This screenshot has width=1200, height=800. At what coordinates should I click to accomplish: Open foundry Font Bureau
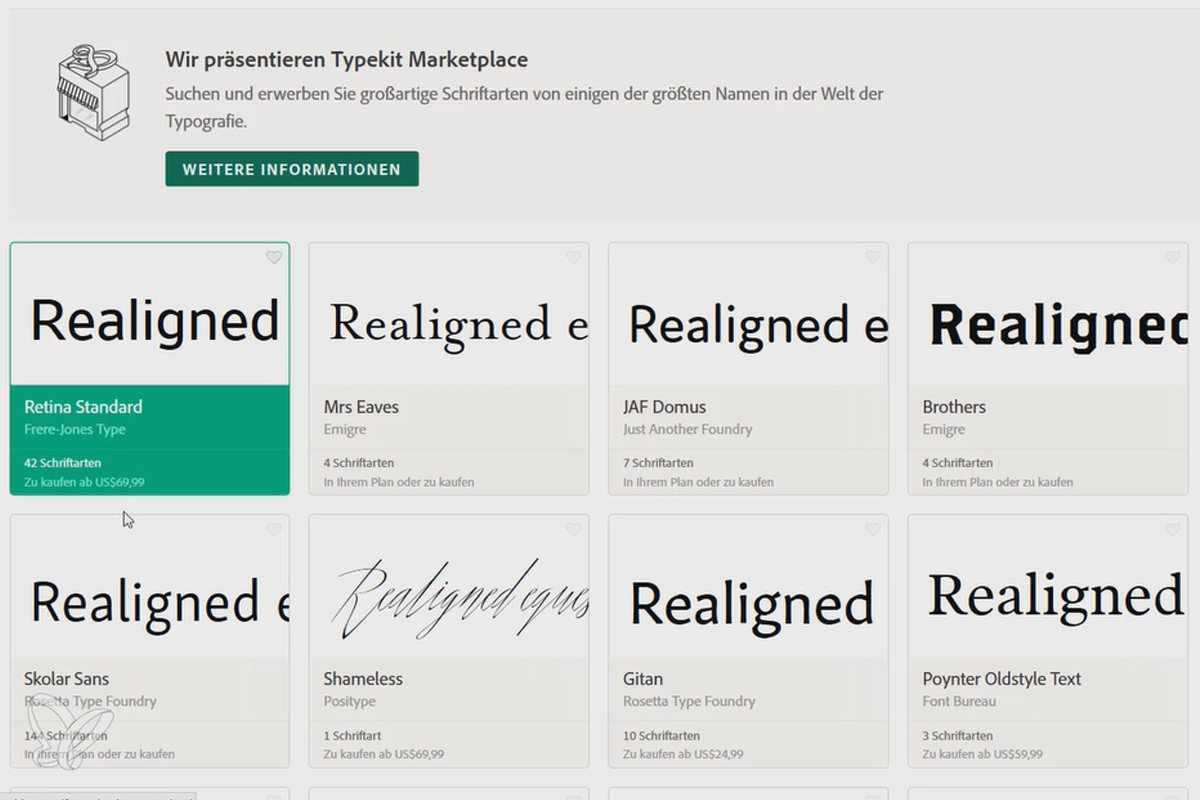[x=959, y=702]
